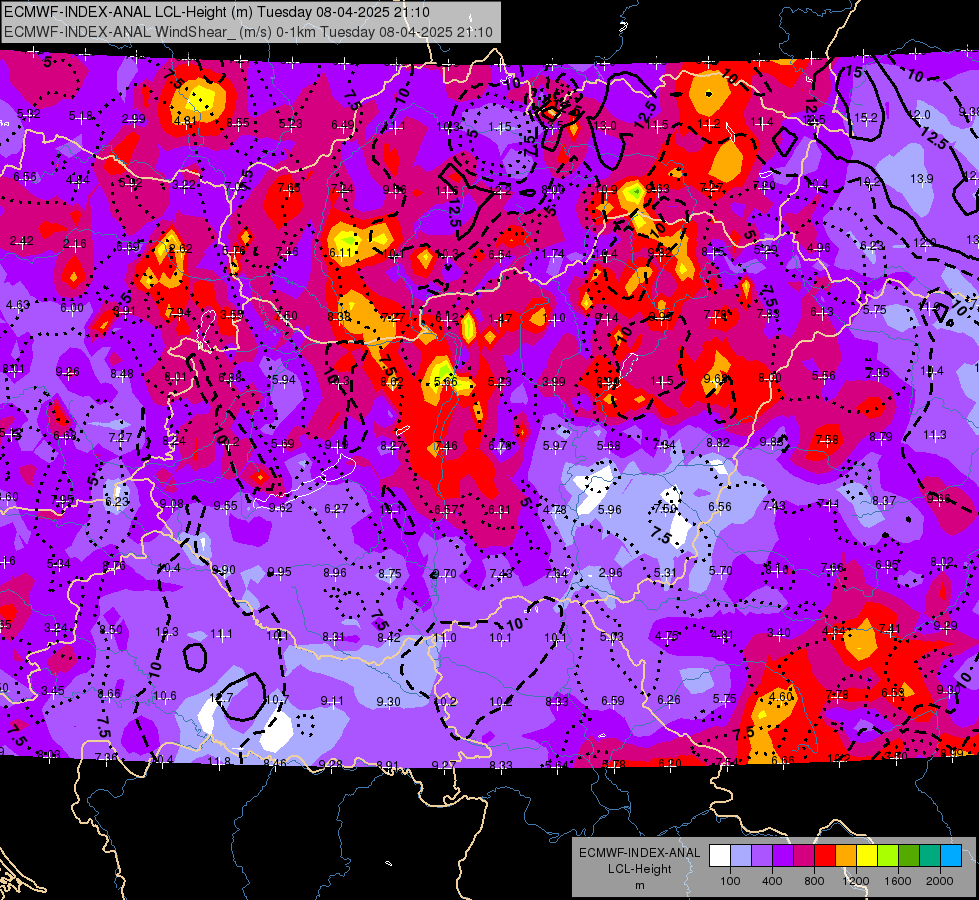The image size is (979, 900).
Task: Click the grid value '2.99'
Action: click(x=133, y=119)
